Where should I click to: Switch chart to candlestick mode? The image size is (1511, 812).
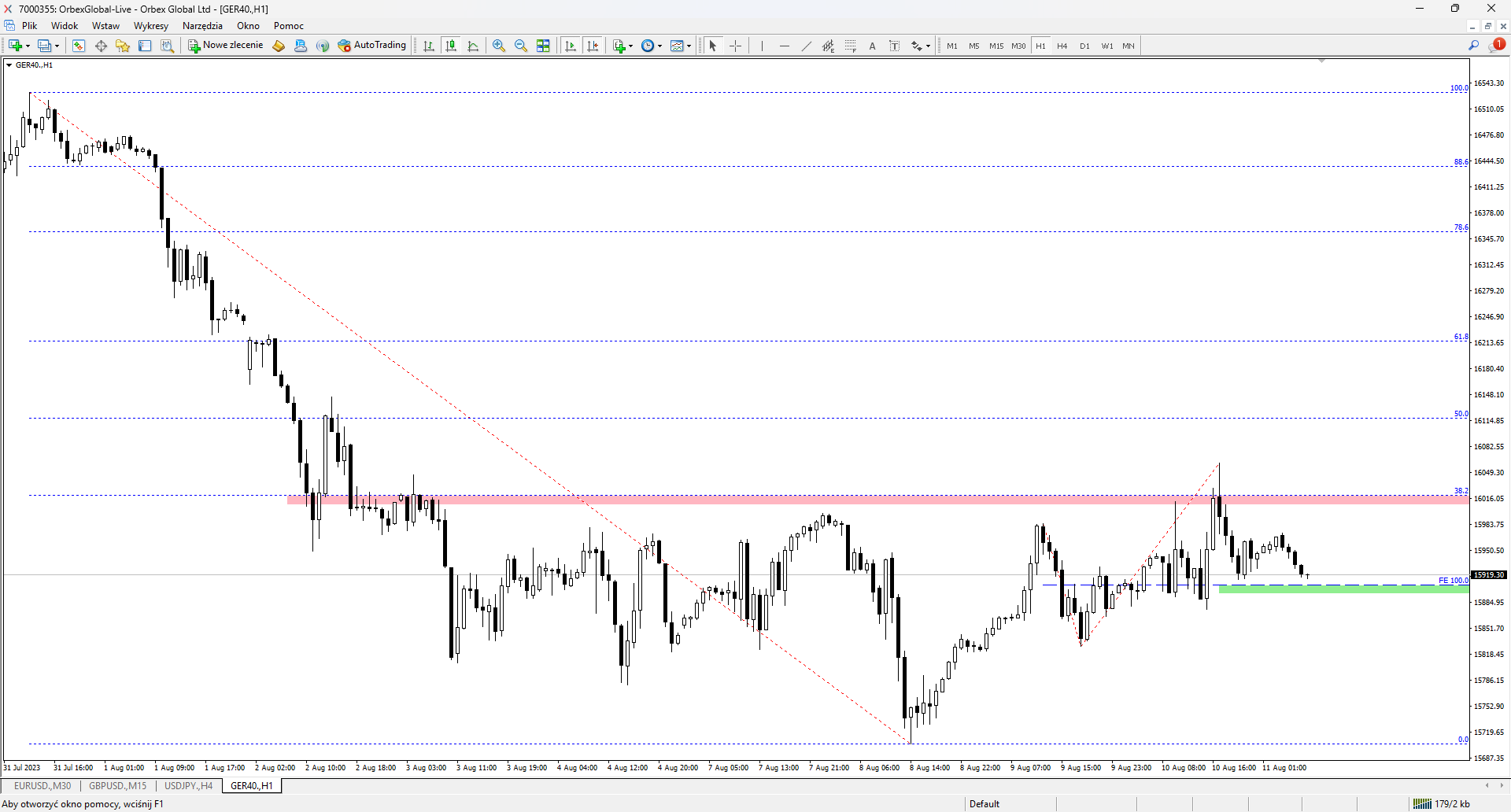tap(451, 46)
